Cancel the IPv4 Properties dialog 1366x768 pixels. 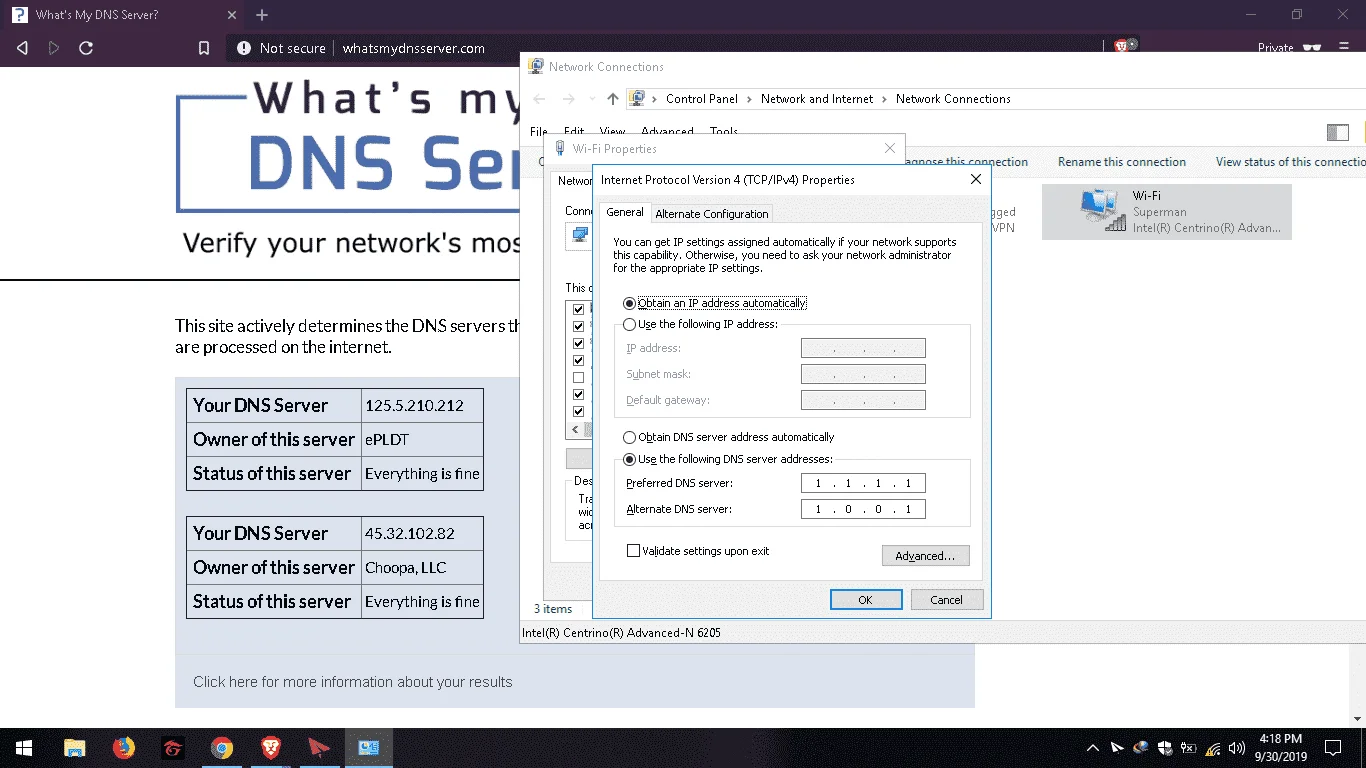click(x=946, y=600)
